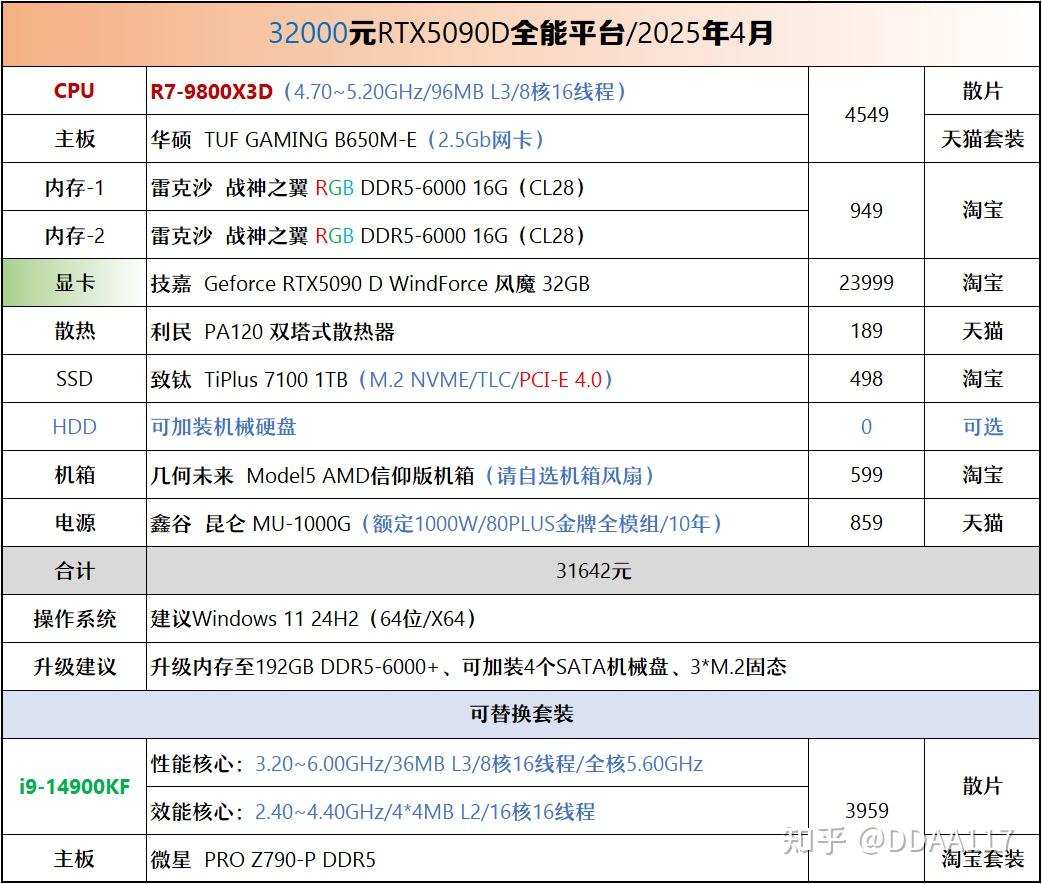
Task: Click the 机箱 row label
Action: (74, 475)
